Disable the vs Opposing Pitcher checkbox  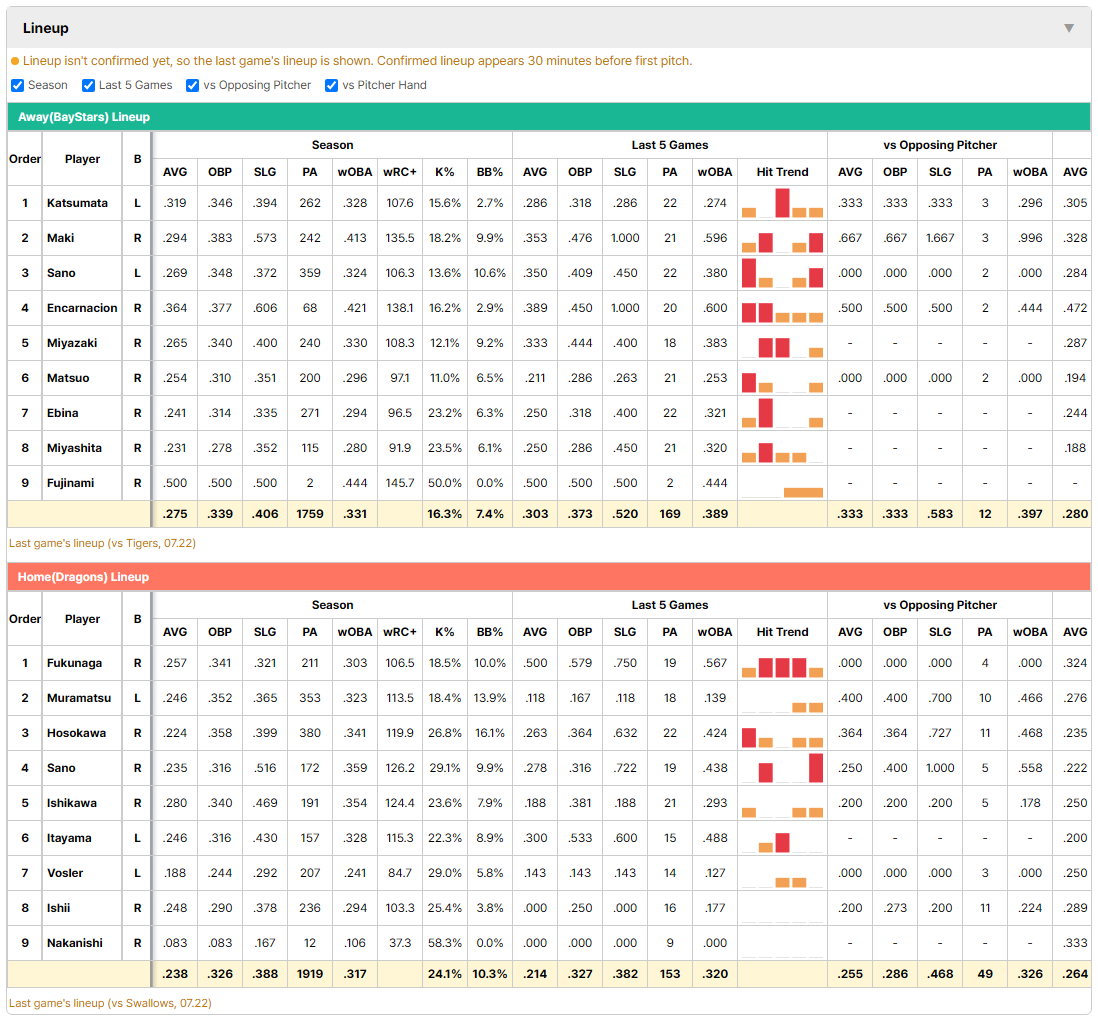[x=192, y=85]
